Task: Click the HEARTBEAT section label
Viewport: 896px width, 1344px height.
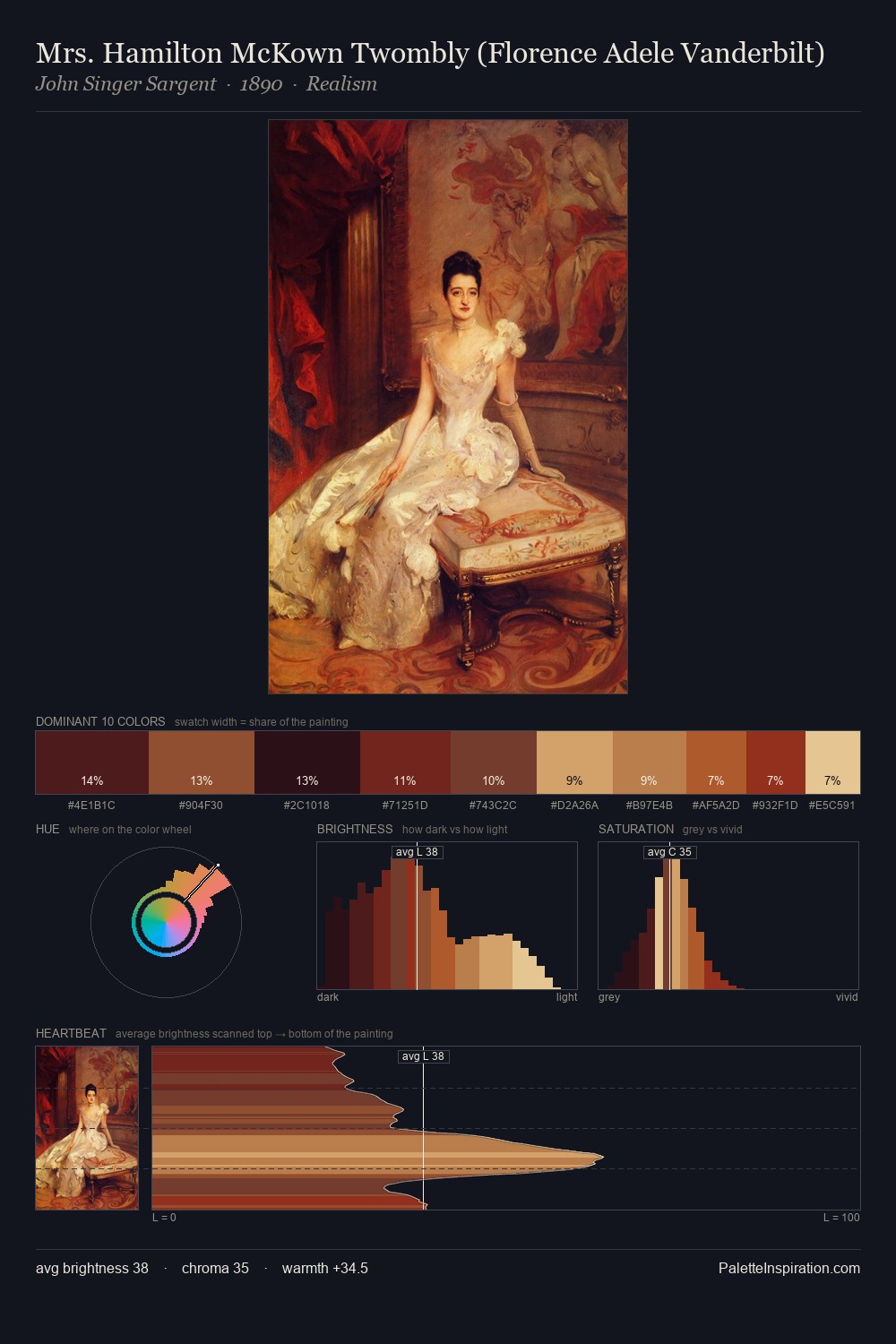Action: point(71,1033)
